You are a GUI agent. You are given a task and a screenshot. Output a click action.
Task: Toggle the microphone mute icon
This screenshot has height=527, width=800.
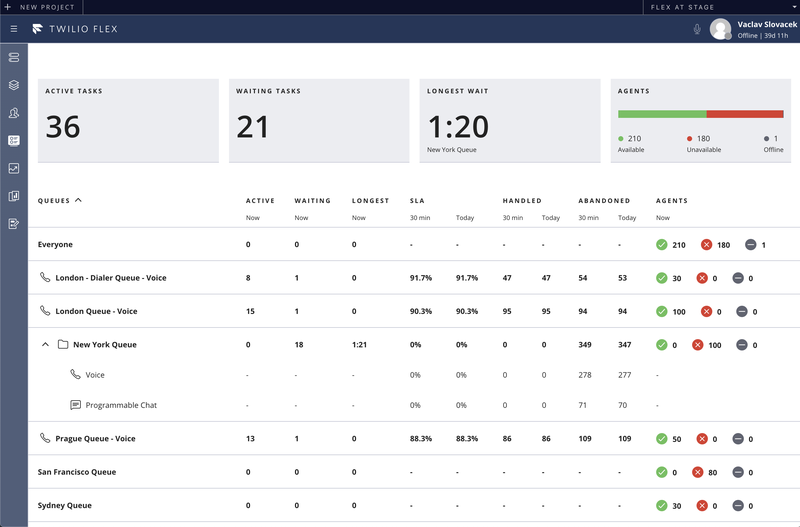tap(697, 29)
